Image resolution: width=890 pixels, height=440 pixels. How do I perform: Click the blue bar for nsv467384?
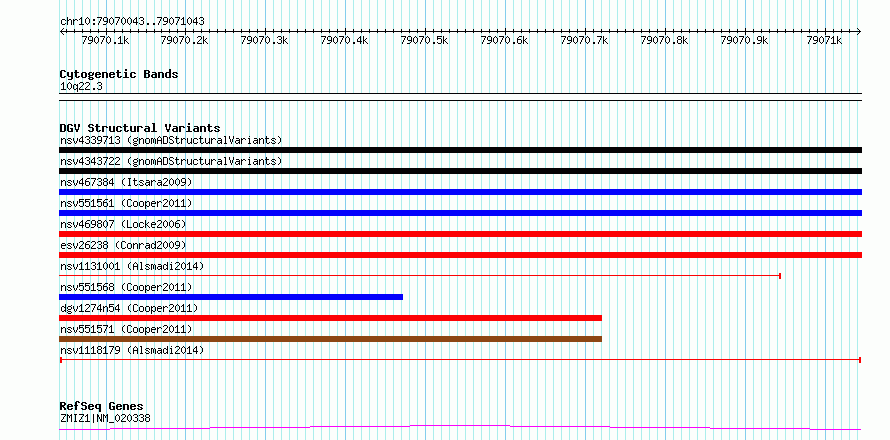click(x=460, y=192)
